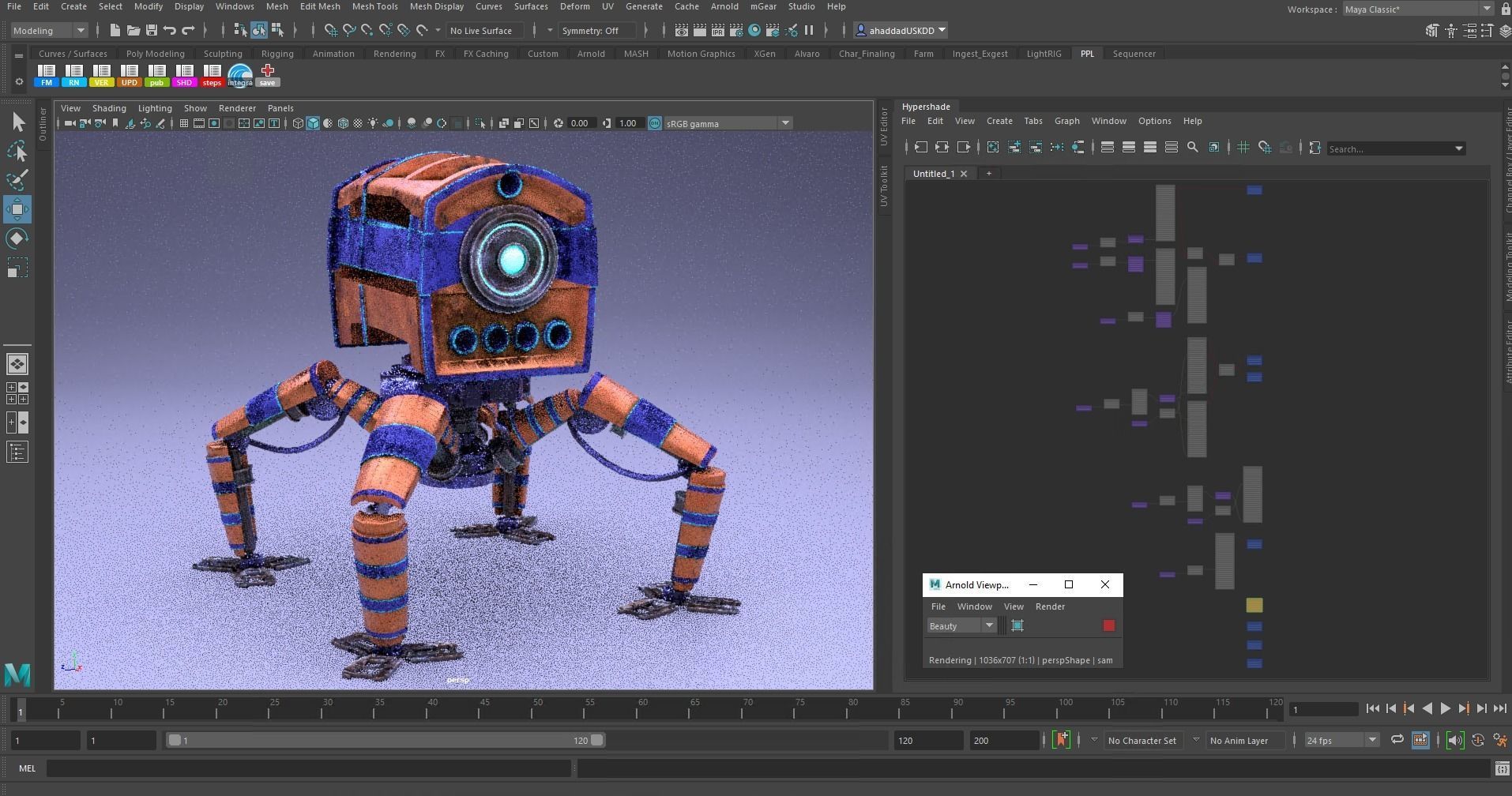Select the Scale tool in toolbox
1512x796 pixels.
(17, 268)
